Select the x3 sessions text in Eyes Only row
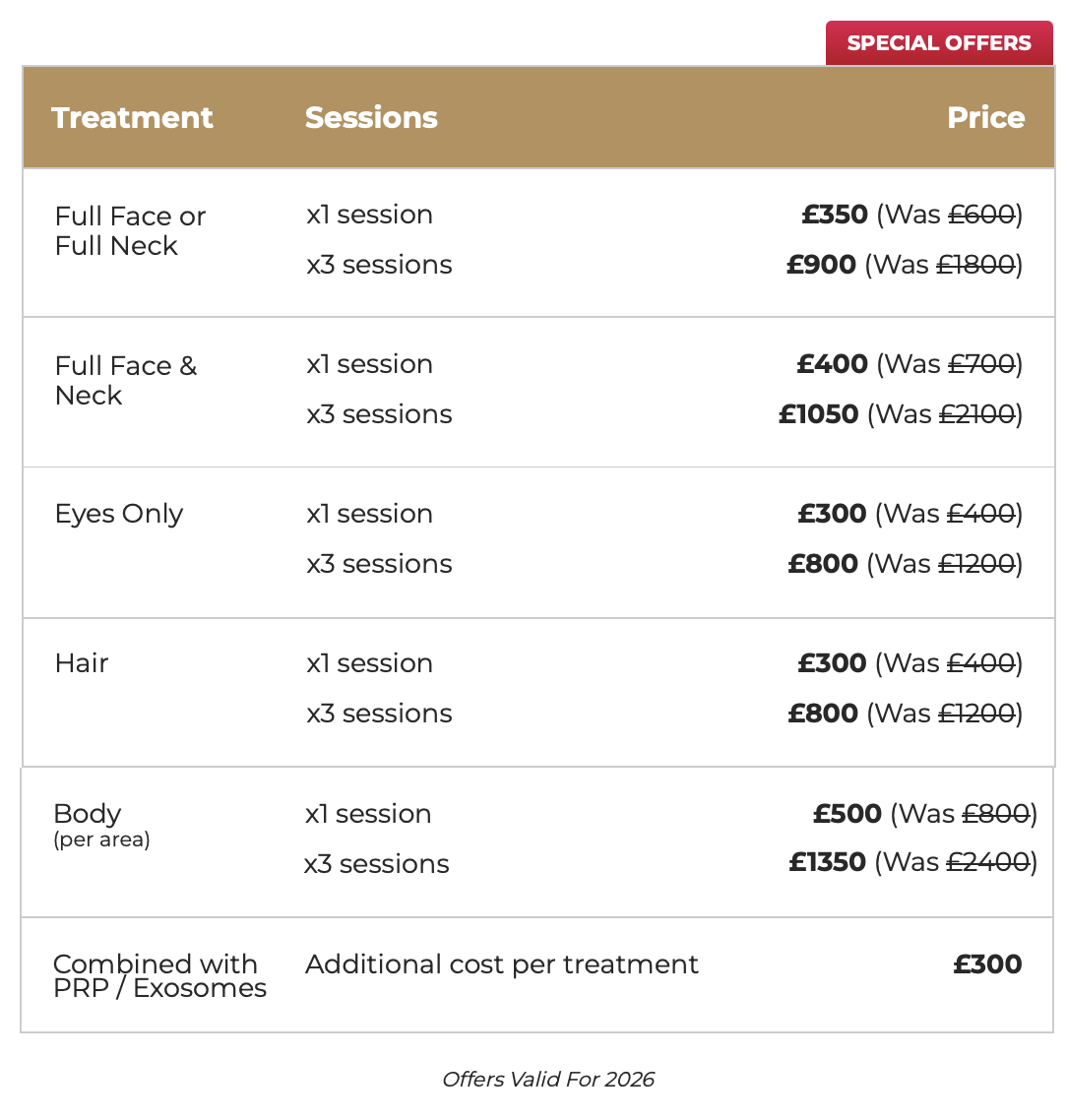Viewport: 1067px width, 1120px height. [x=379, y=564]
